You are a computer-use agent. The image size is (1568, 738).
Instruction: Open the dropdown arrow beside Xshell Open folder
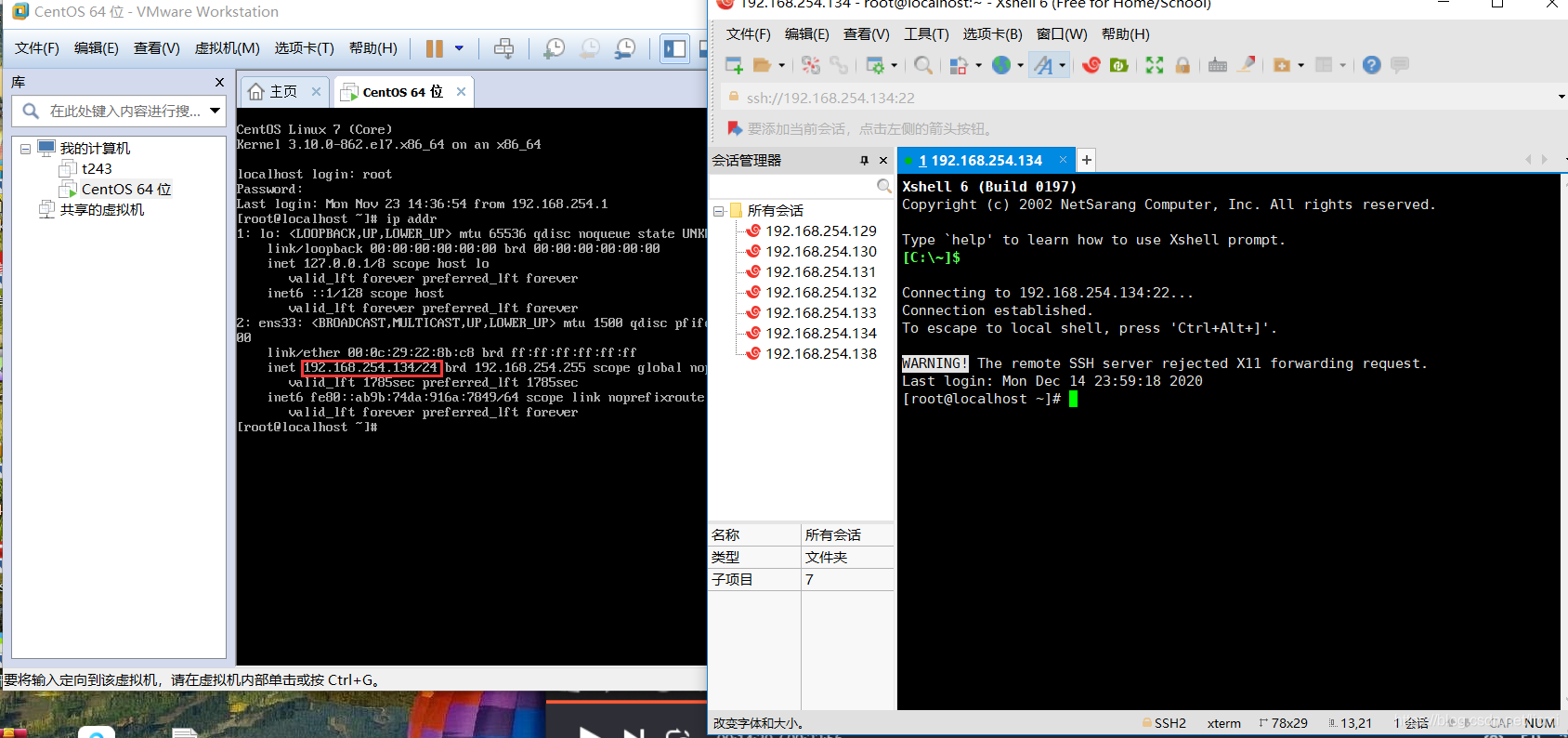(781, 65)
